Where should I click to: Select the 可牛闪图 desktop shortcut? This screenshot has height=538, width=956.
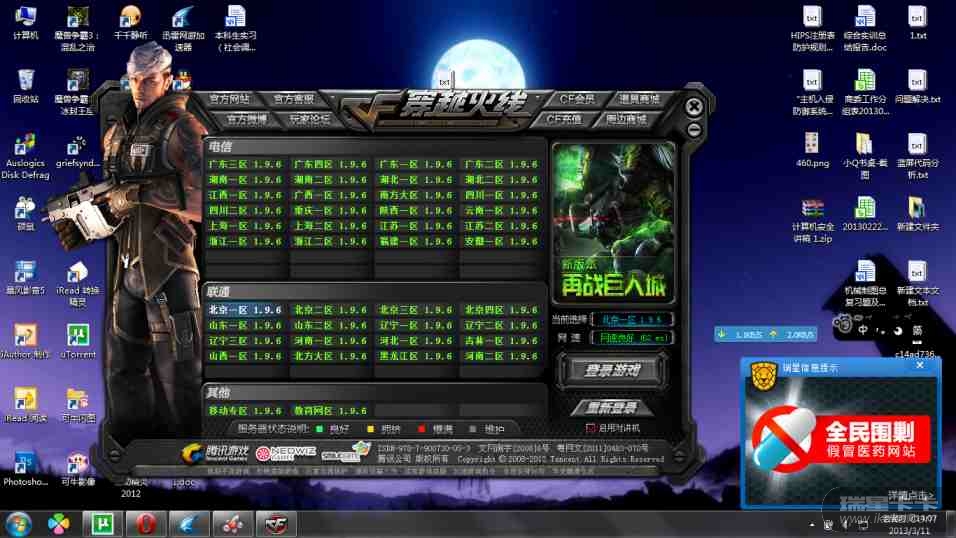(78, 406)
